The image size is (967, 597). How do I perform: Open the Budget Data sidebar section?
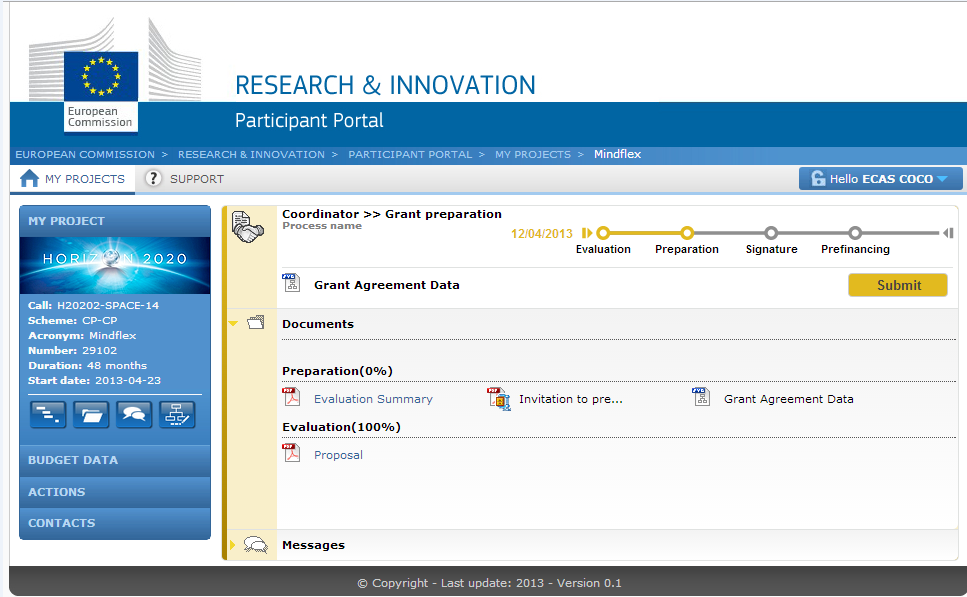tap(115, 460)
